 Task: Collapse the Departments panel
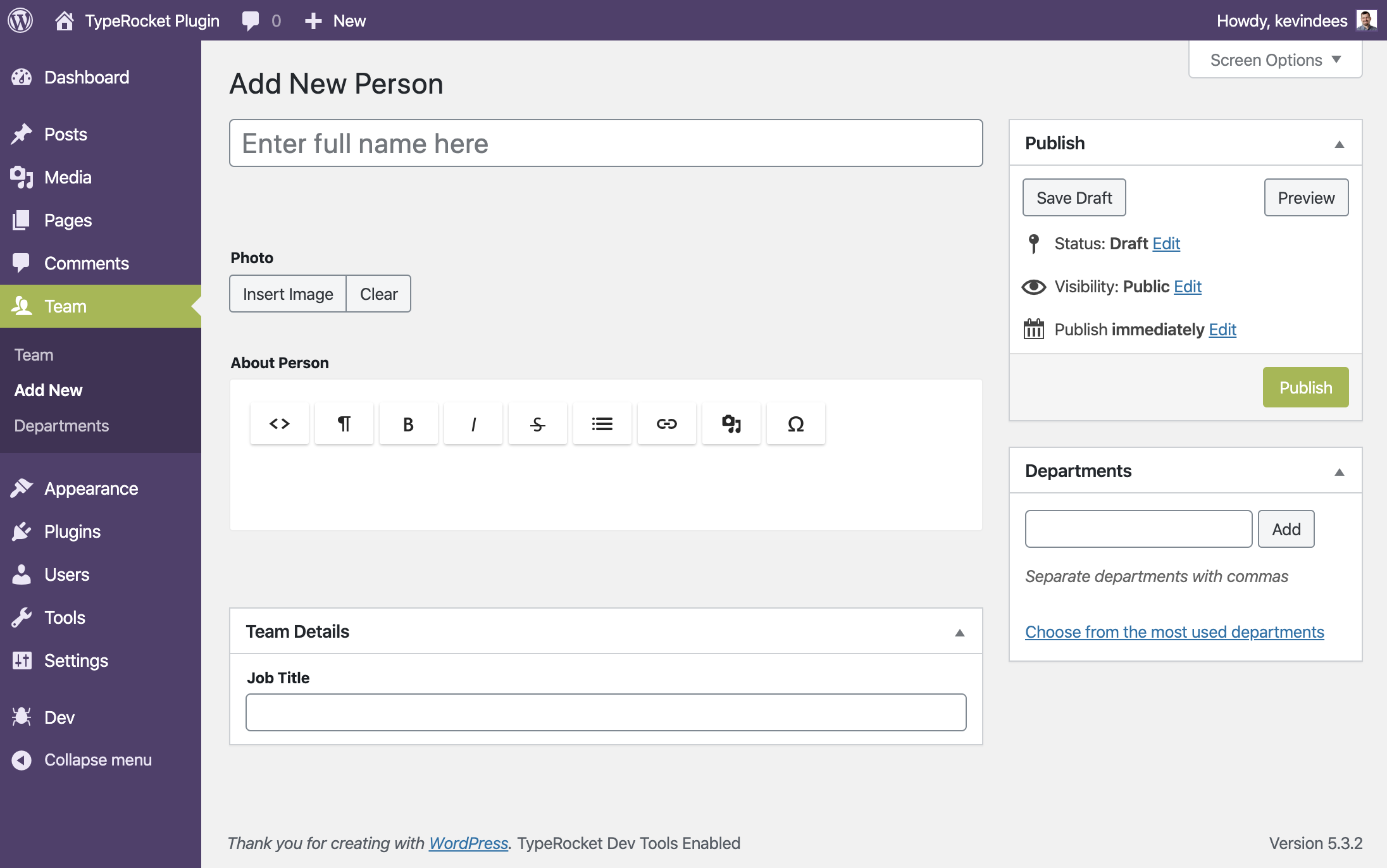(x=1339, y=472)
